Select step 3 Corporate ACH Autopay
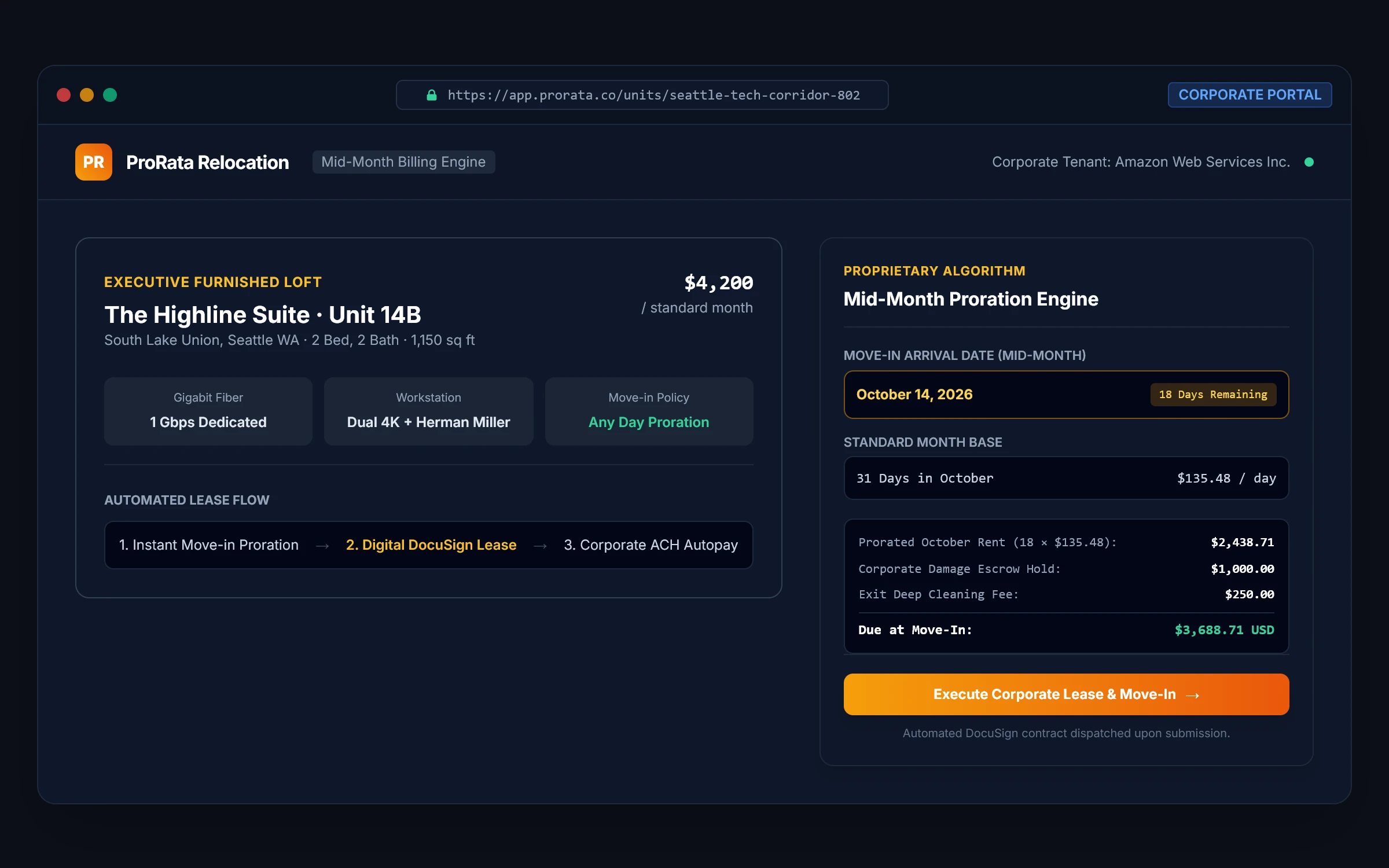Image resolution: width=1389 pixels, height=868 pixels. 651,545
